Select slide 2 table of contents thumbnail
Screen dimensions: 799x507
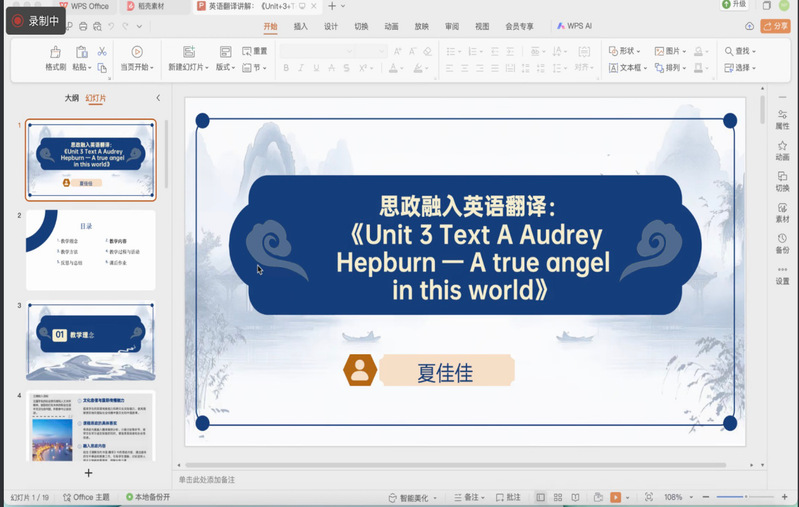point(91,250)
